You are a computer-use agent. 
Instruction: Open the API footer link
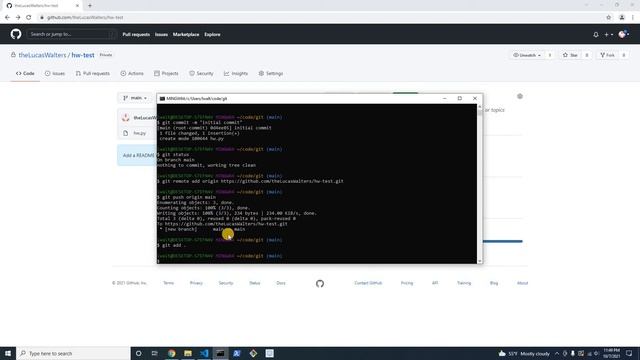(x=435, y=283)
